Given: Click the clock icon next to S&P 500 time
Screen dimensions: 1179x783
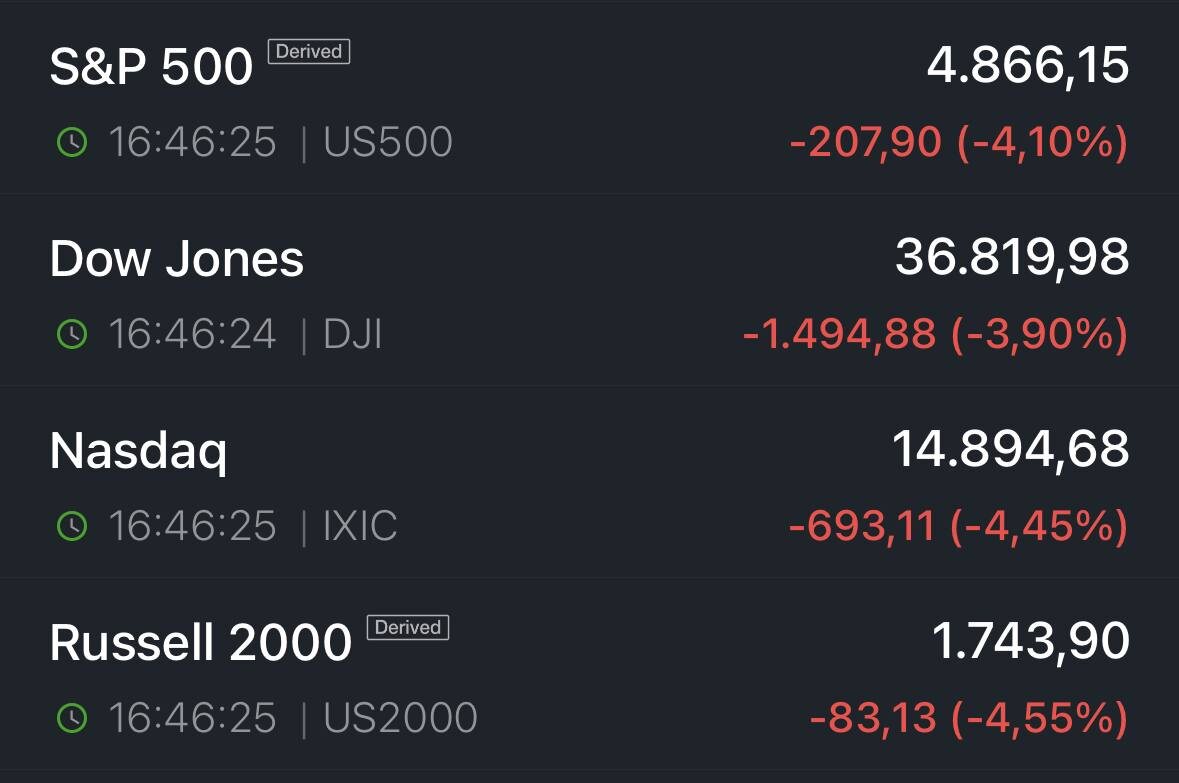Looking at the screenshot, I should 70,142.
